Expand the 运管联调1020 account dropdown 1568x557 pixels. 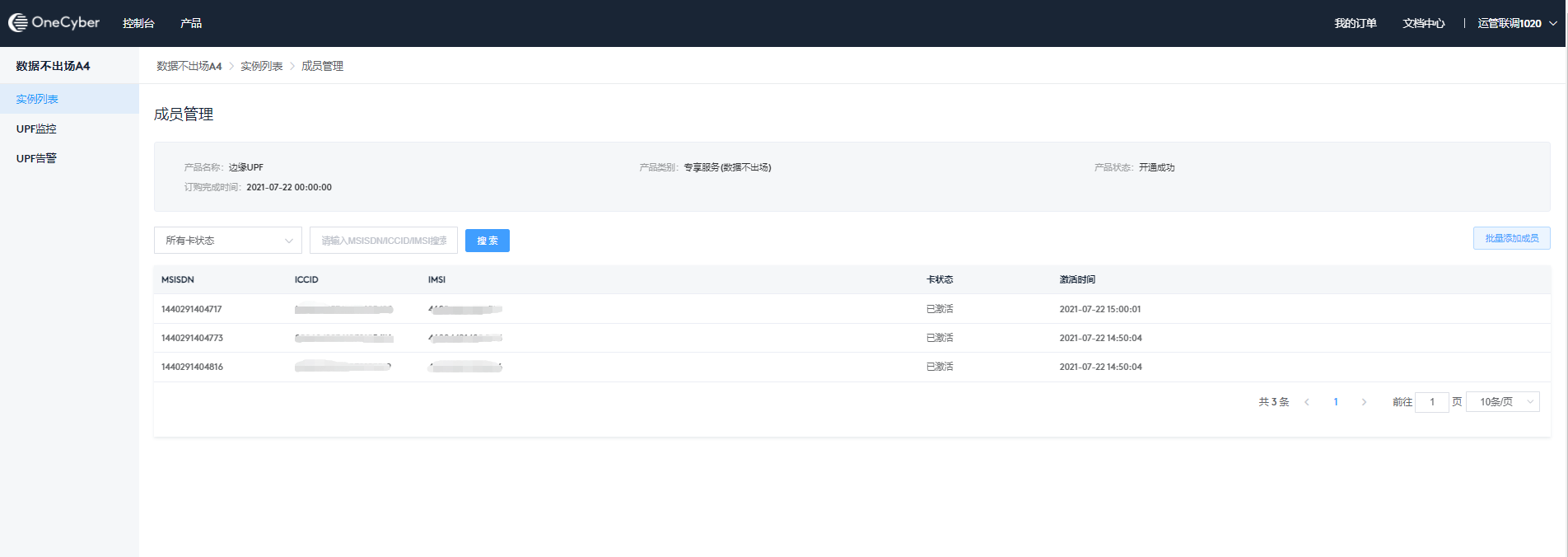pyautogui.click(x=1516, y=23)
